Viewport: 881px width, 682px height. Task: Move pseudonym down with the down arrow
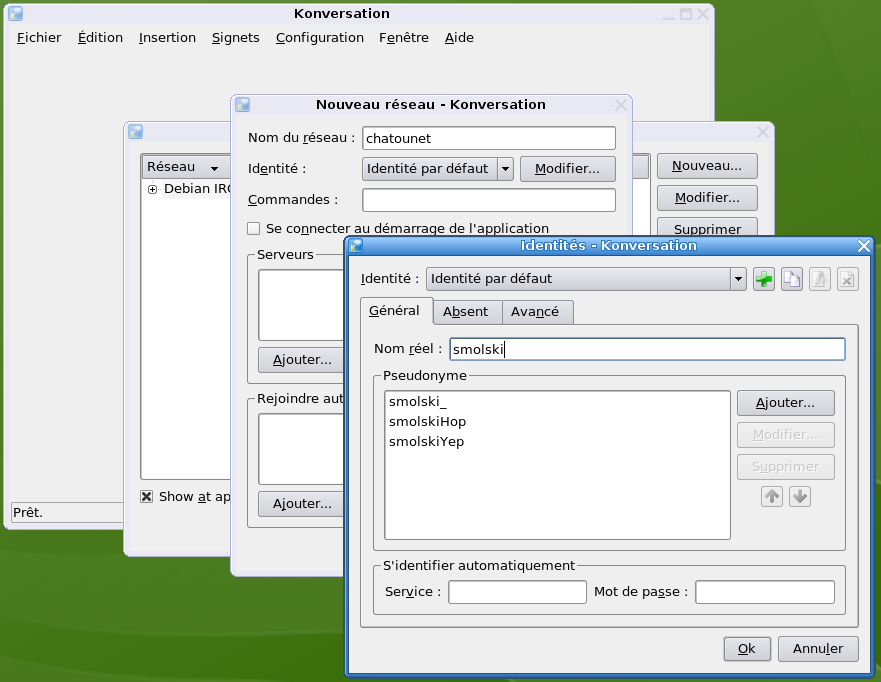[799, 496]
